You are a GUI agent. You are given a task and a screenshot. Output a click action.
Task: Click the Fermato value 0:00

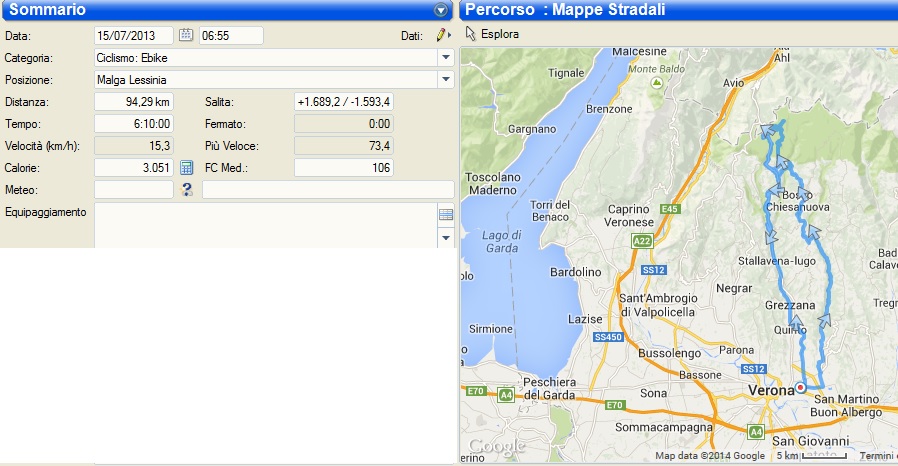point(344,124)
